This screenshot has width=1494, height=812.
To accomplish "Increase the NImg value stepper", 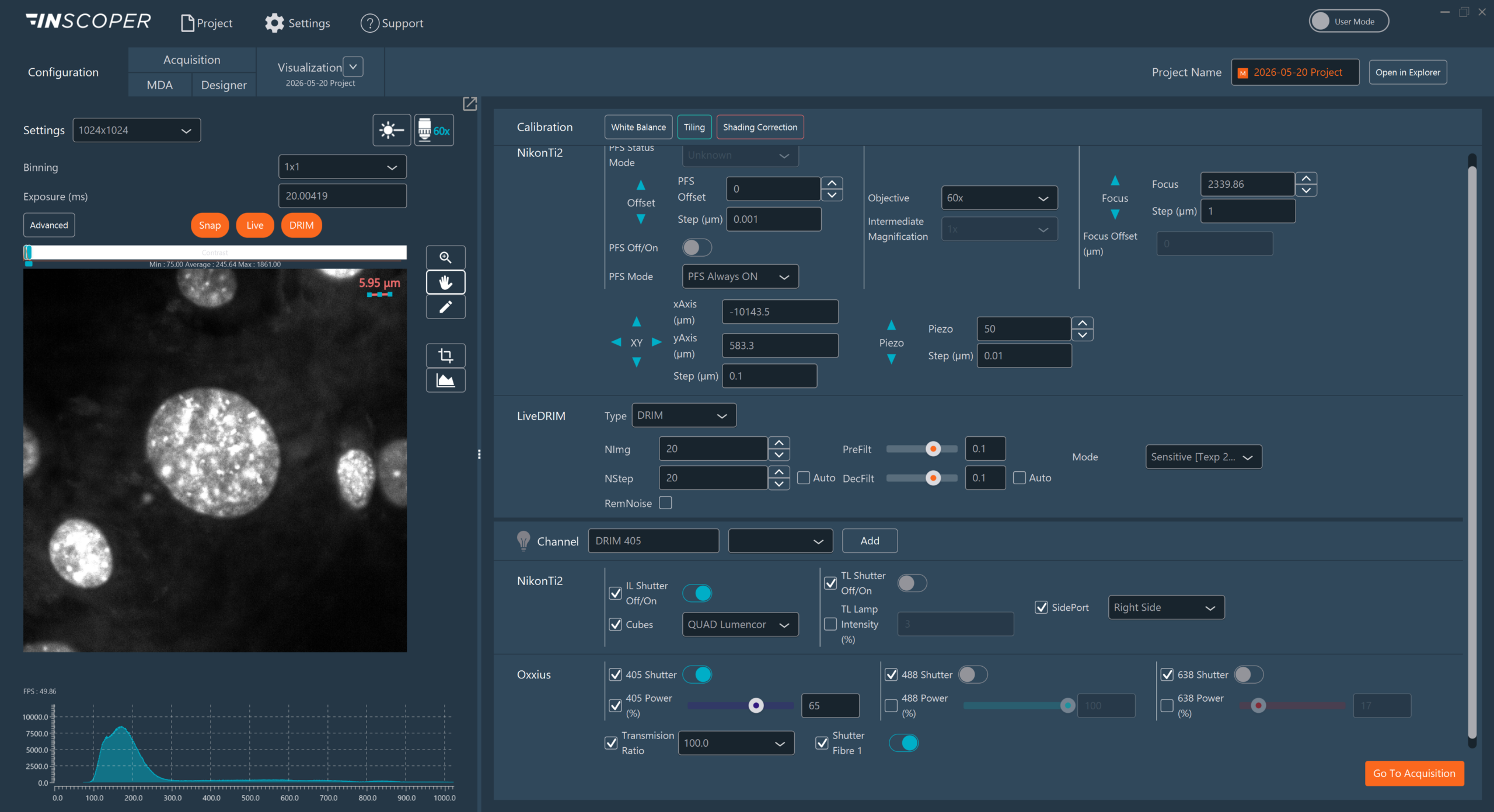I will (x=779, y=443).
